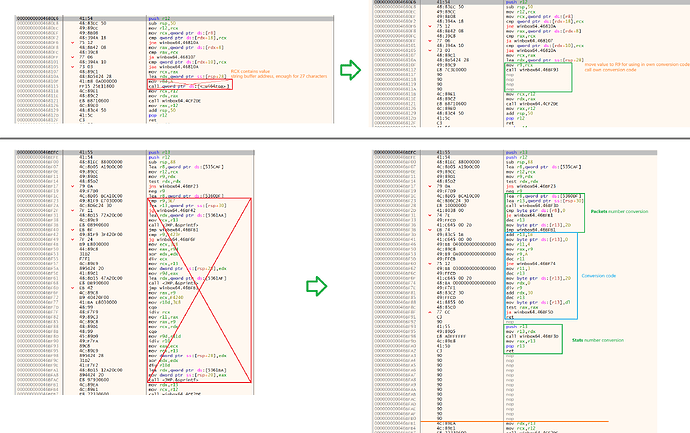This screenshot has width=690, height=433.
Task: Select the 'mov r13,rdx' instruction
Action: coord(521,331)
